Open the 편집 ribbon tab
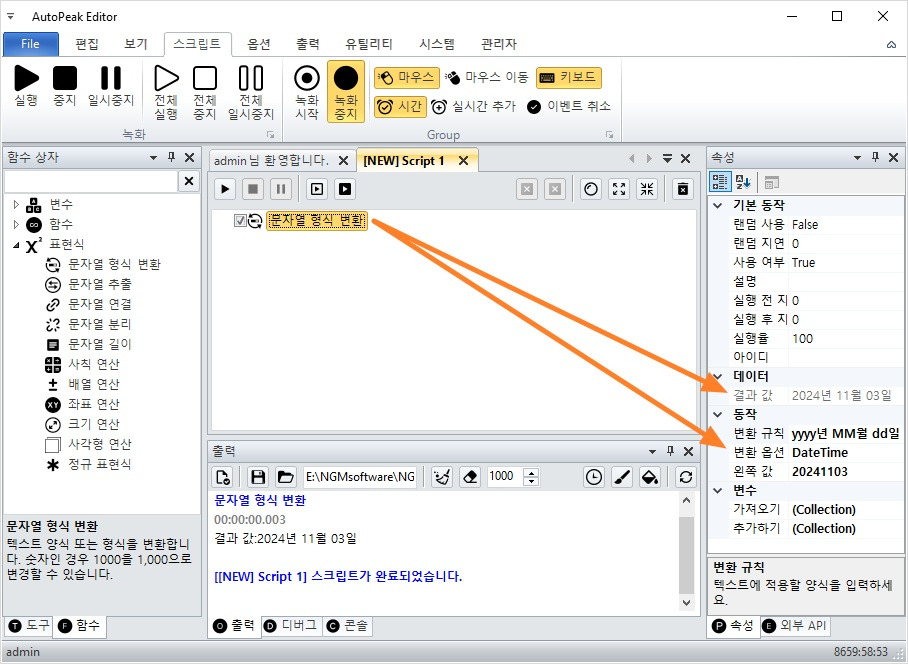This screenshot has width=908, height=664. [x=87, y=44]
